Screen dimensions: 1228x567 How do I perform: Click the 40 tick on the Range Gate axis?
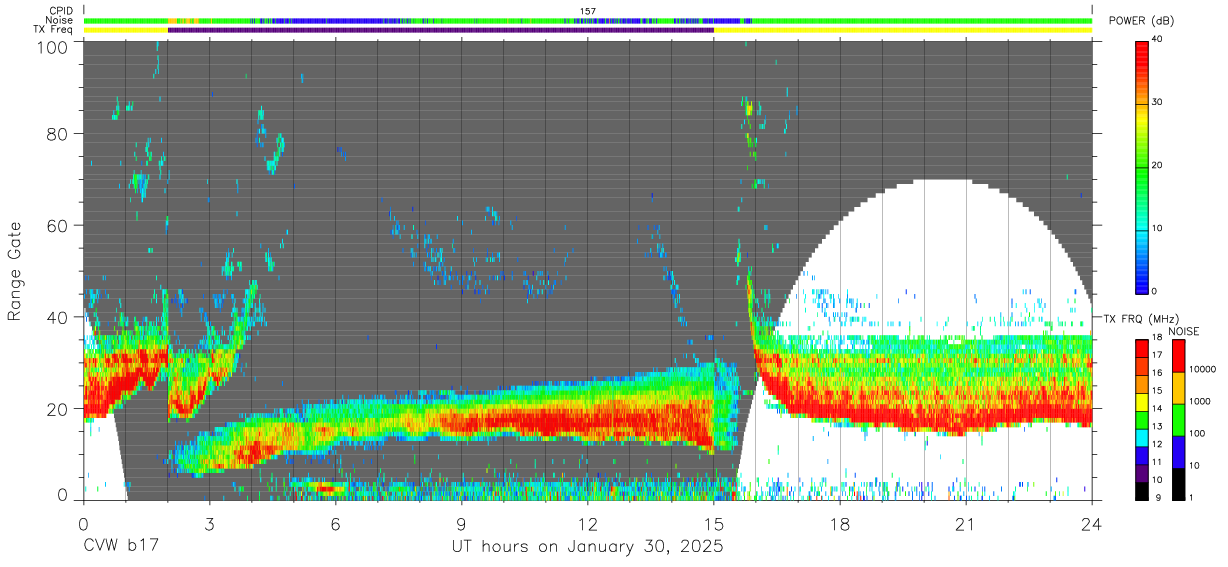[58, 317]
